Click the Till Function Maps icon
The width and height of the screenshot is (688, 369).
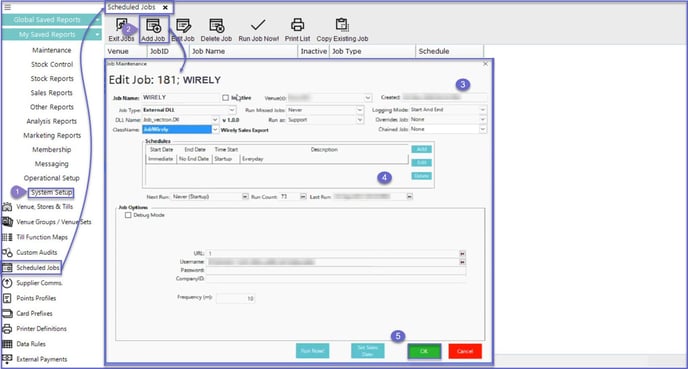point(7,237)
